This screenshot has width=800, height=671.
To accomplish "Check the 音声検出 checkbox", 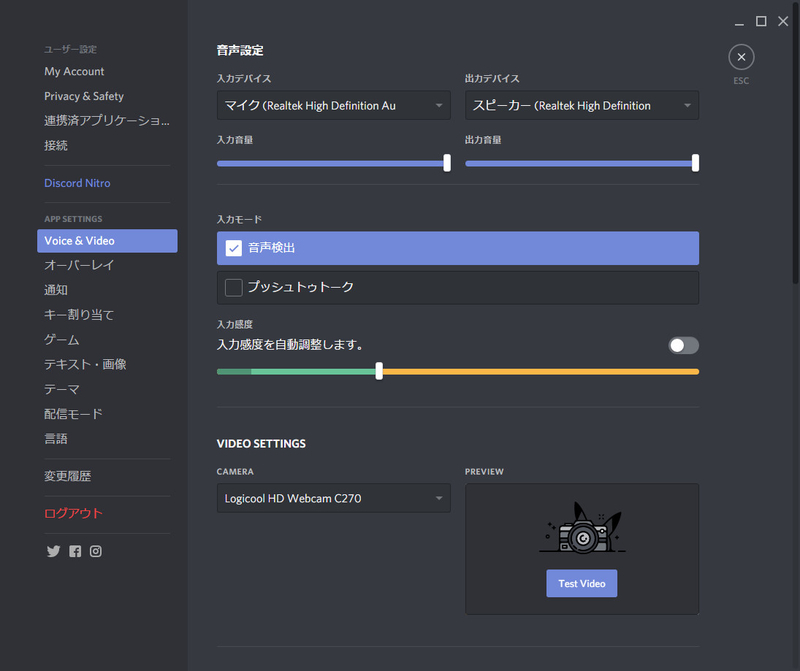I will [x=234, y=248].
